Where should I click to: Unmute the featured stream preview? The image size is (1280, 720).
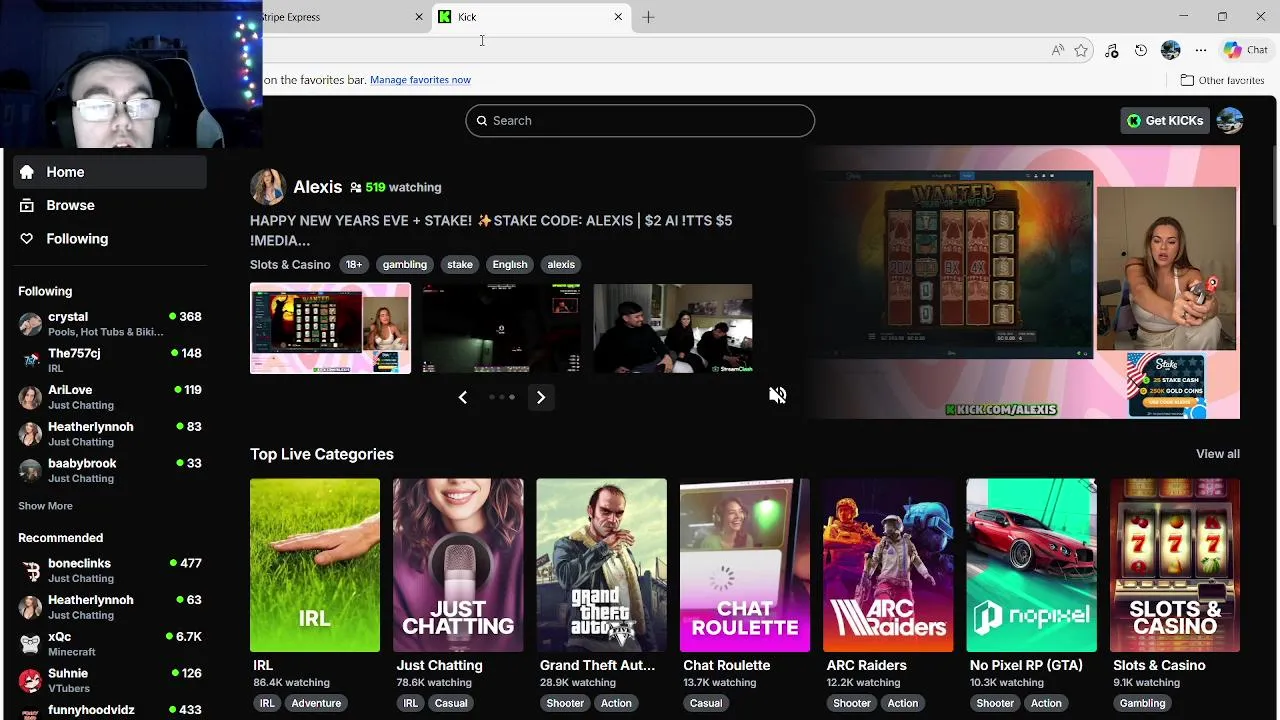click(777, 396)
